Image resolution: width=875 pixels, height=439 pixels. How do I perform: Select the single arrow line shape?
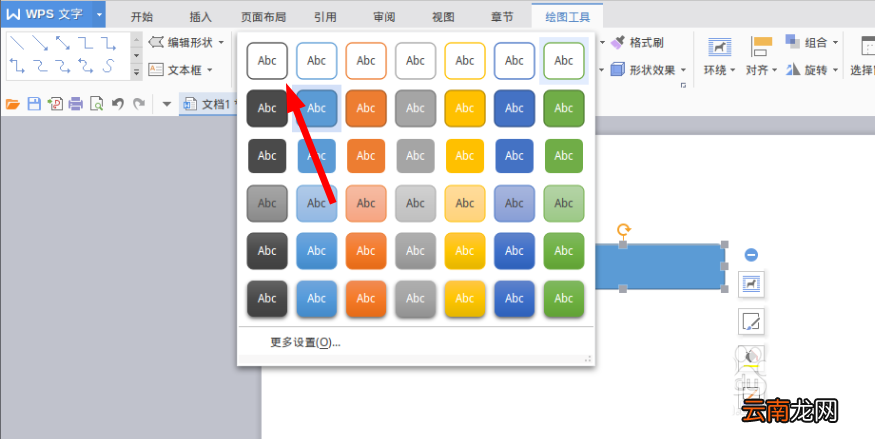(x=40, y=42)
